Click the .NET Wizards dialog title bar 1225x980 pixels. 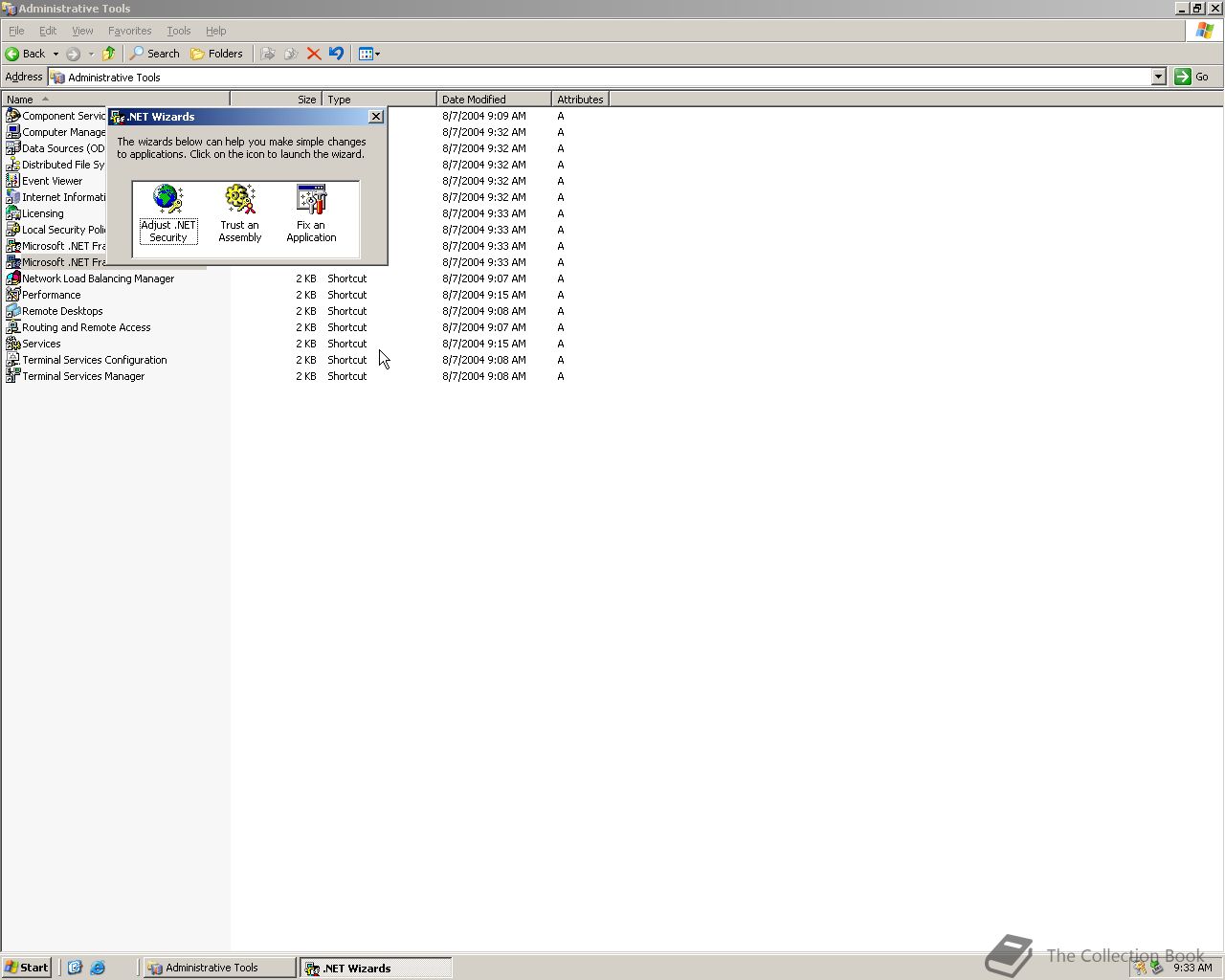[237, 117]
